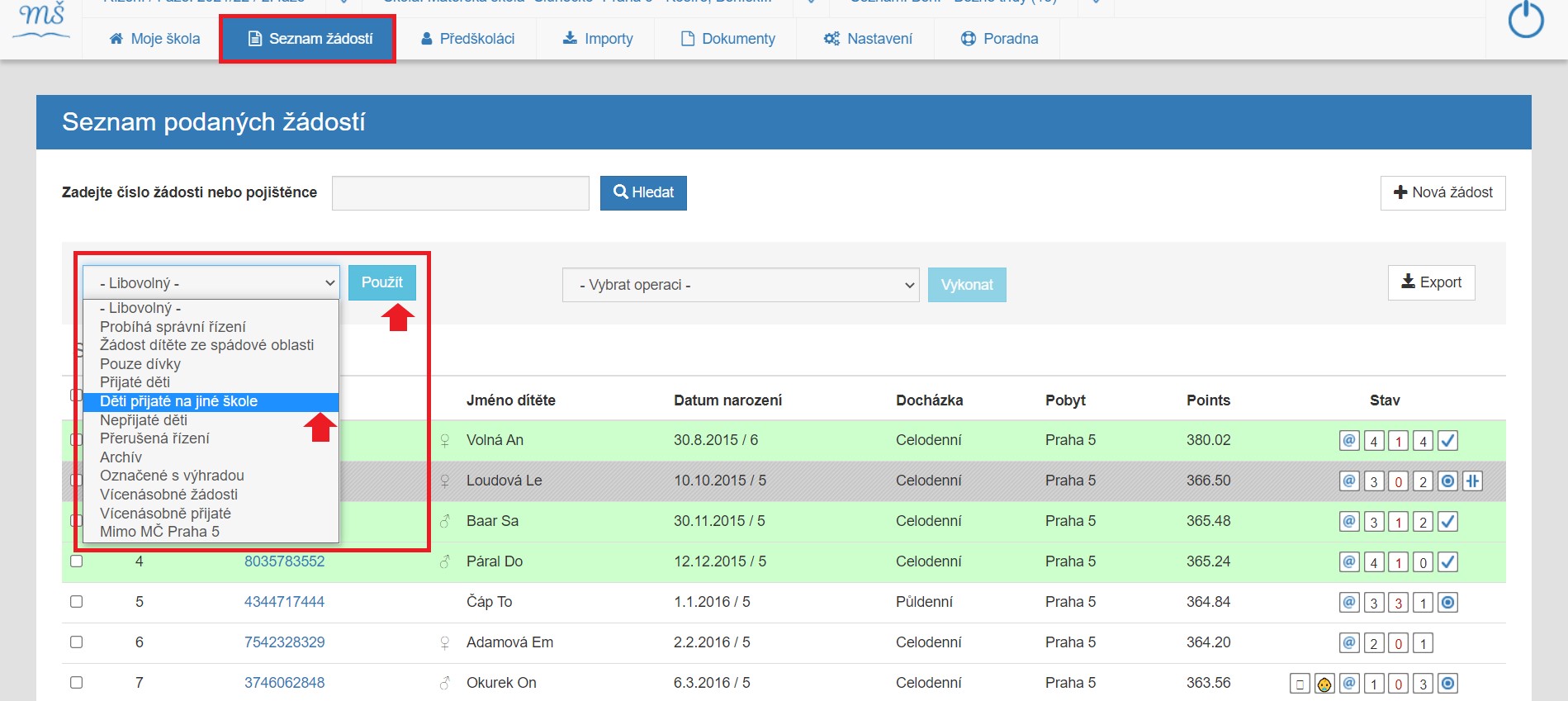The height and width of the screenshot is (701, 1568).
Task: Click the blue checkmark icon for Baar Sa
Action: click(1447, 521)
